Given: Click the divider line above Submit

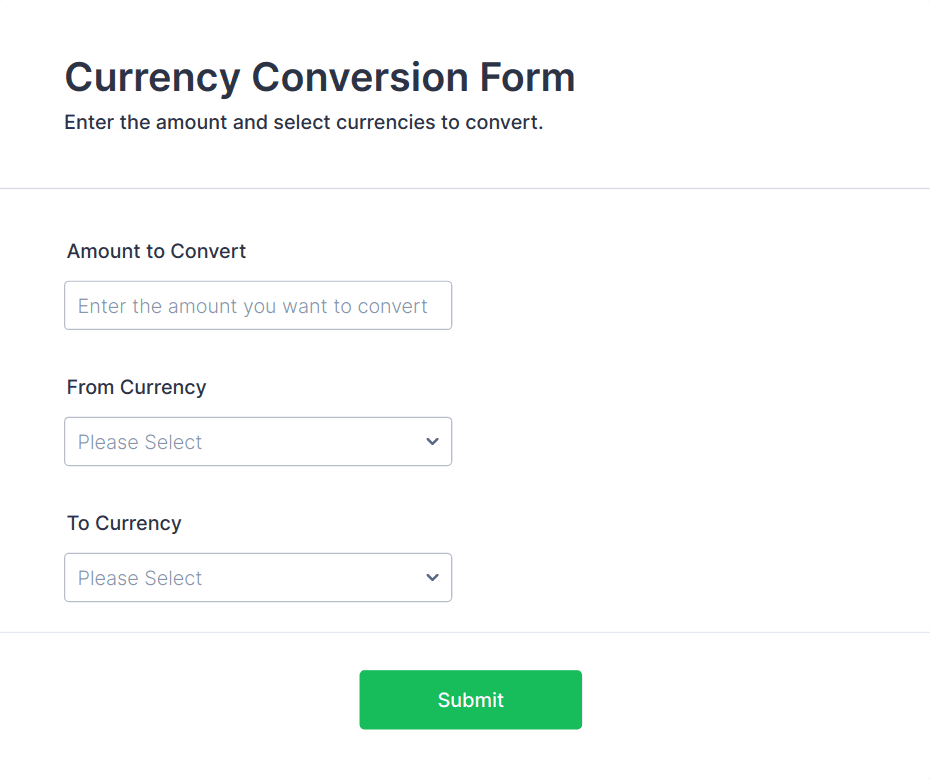Looking at the screenshot, I should coord(465,632).
